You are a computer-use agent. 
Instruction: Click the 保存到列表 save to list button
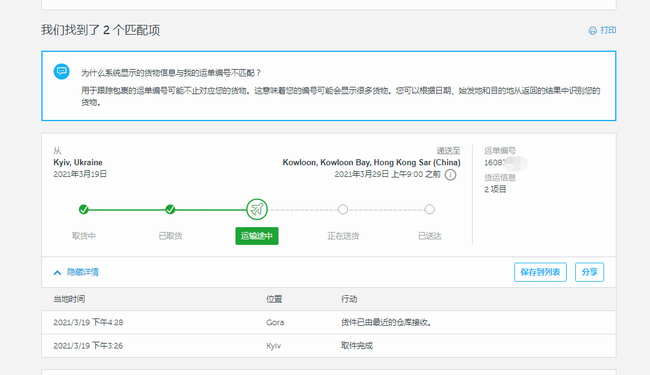coord(540,272)
